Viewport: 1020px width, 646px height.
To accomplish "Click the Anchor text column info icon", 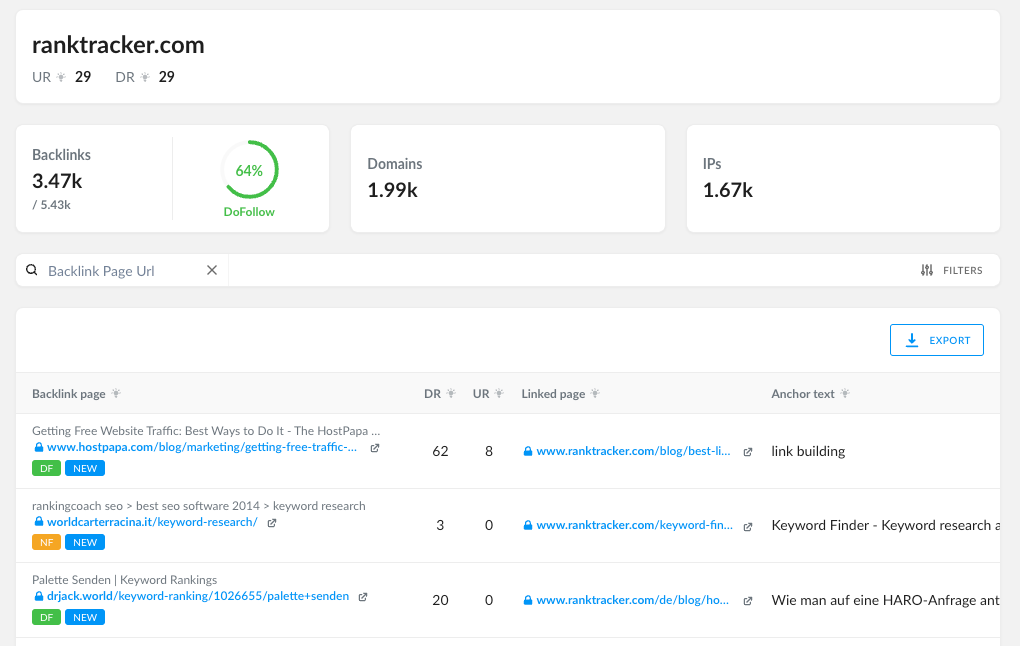I will coord(844,394).
